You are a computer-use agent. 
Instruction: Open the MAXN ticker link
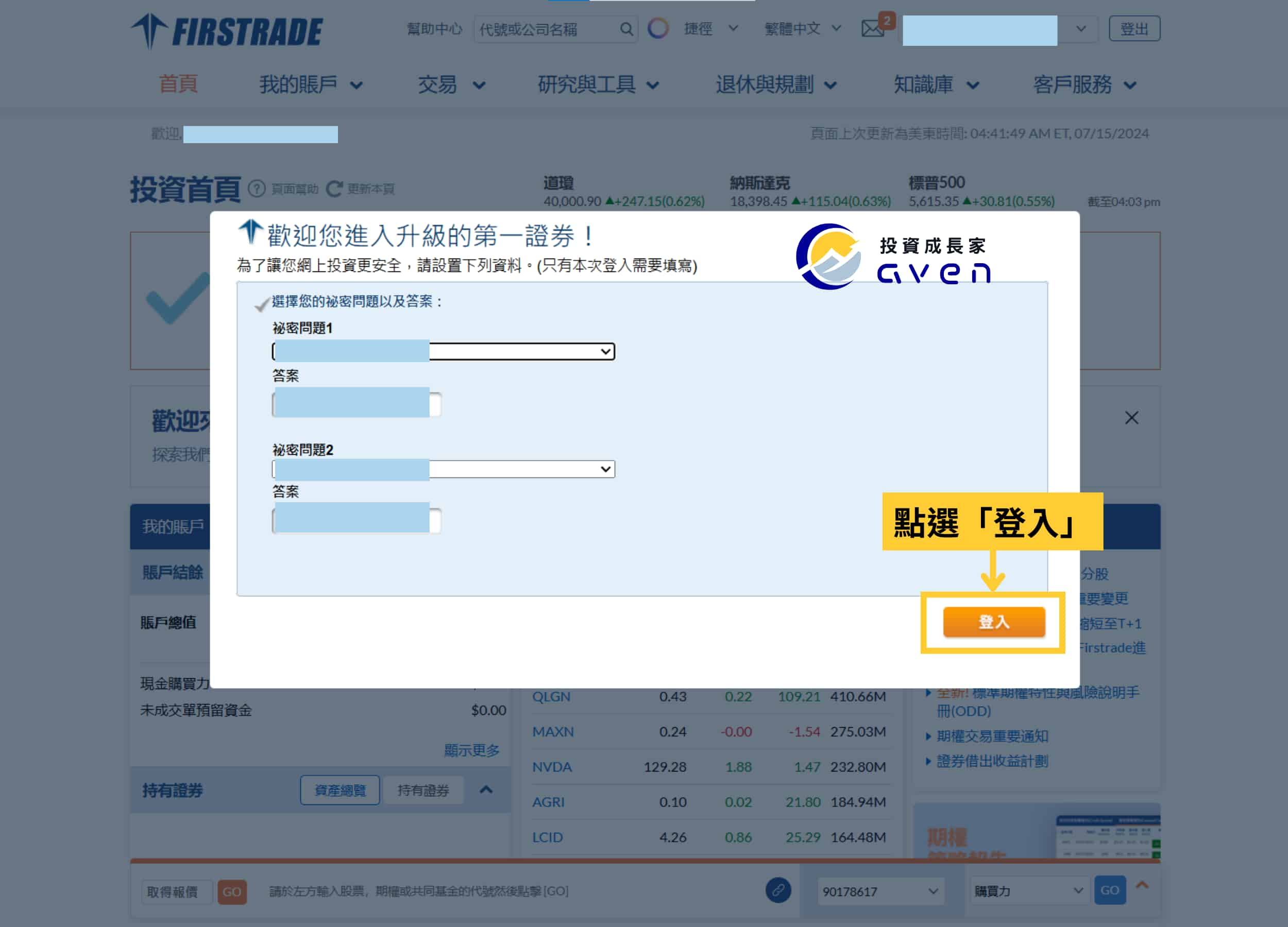tap(553, 732)
